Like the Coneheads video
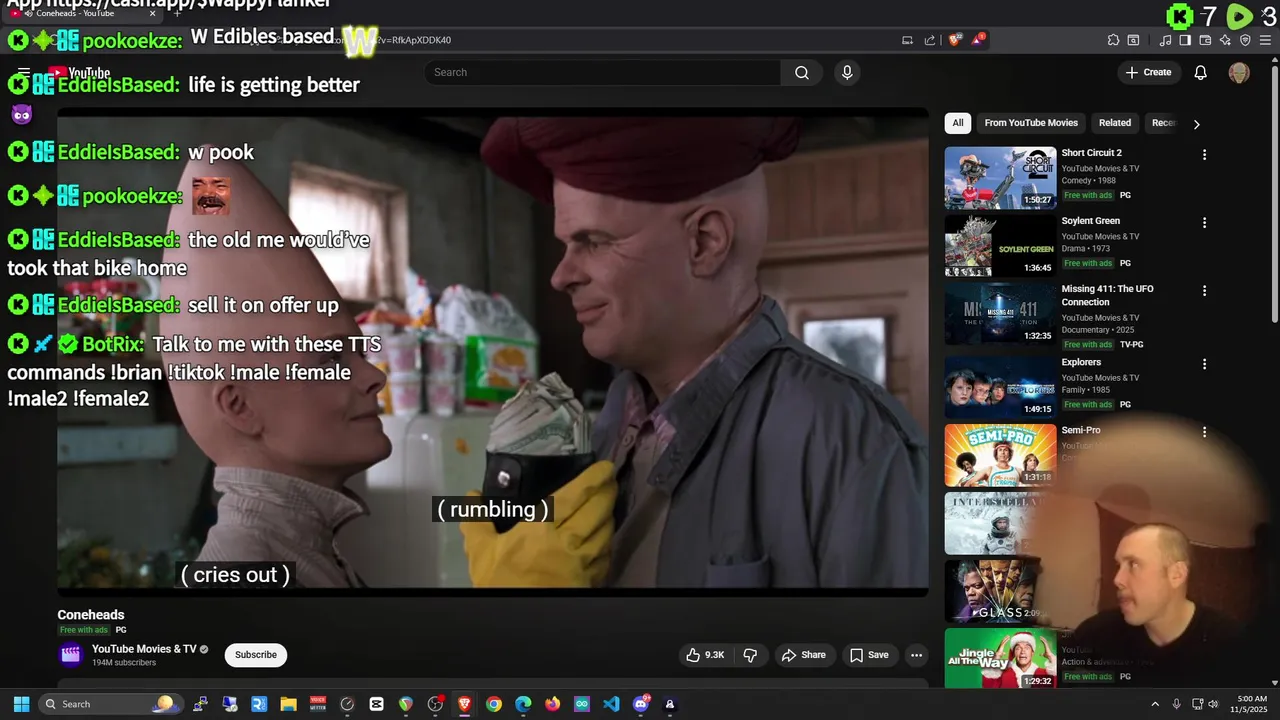 pos(705,655)
